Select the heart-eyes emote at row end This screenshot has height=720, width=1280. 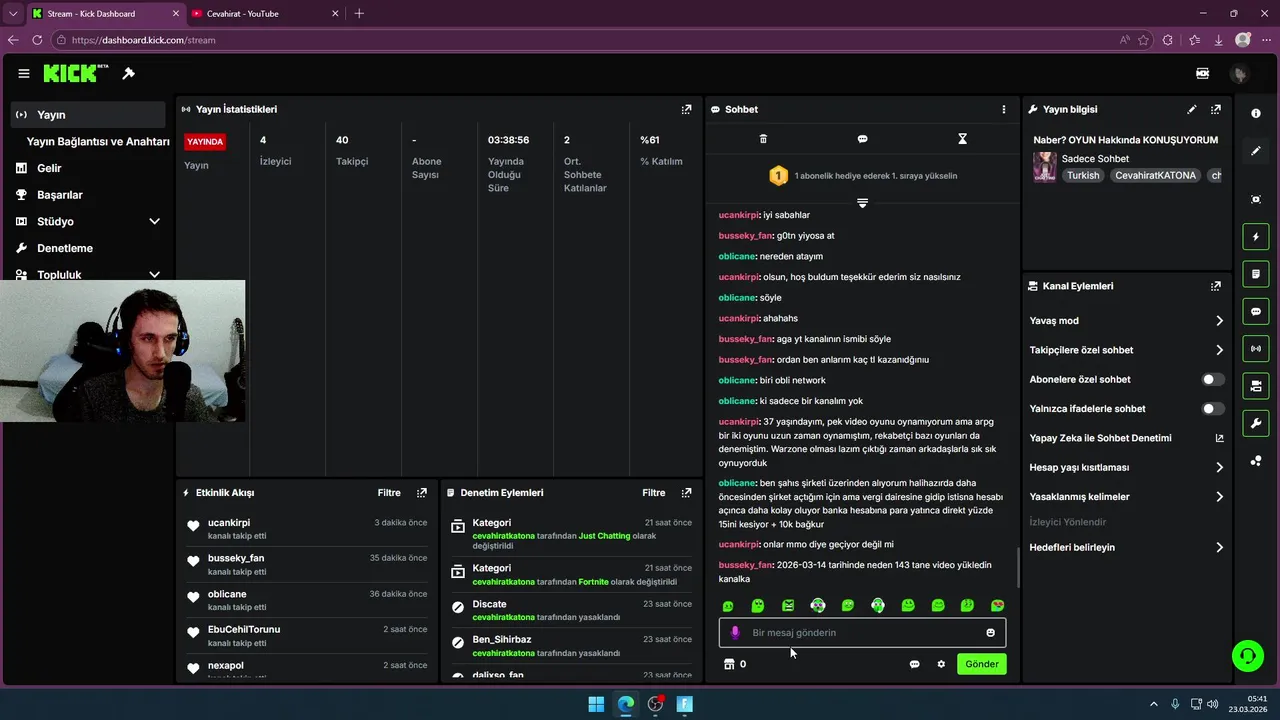point(997,606)
